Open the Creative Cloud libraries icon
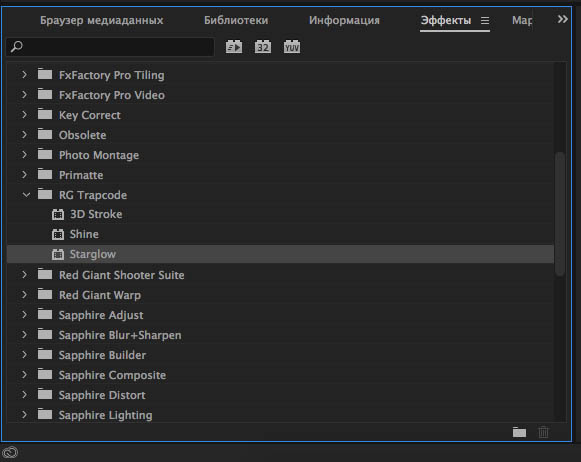581x462 pixels. (x=10, y=452)
